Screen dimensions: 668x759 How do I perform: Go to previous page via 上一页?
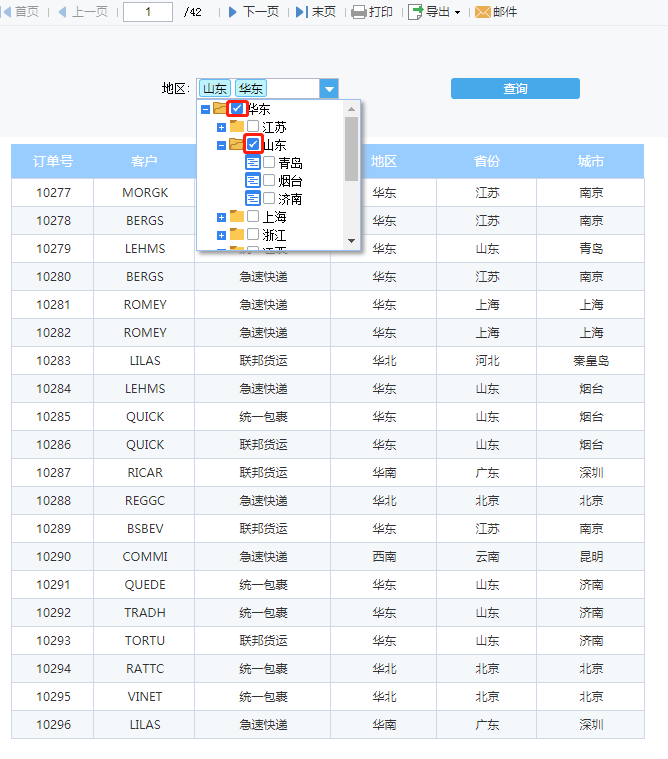(83, 12)
